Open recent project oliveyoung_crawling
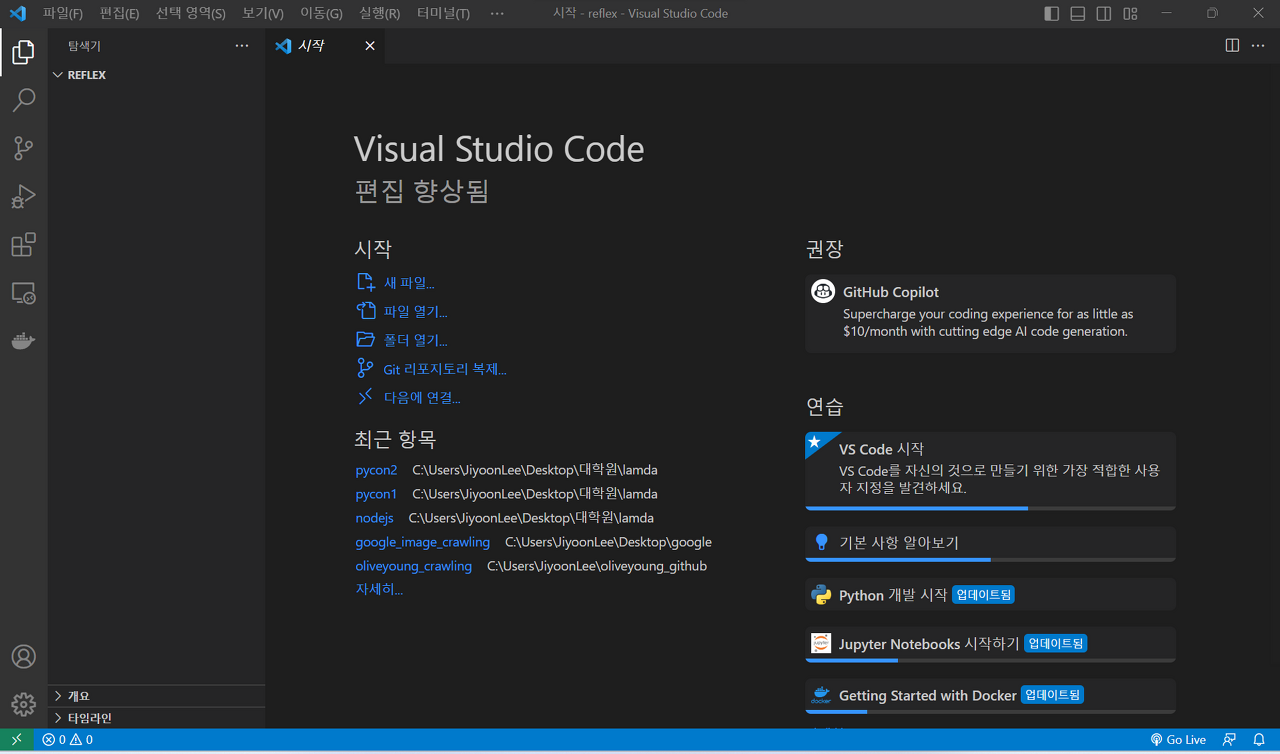Image resolution: width=1280 pixels, height=754 pixels. click(x=414, y=566)
